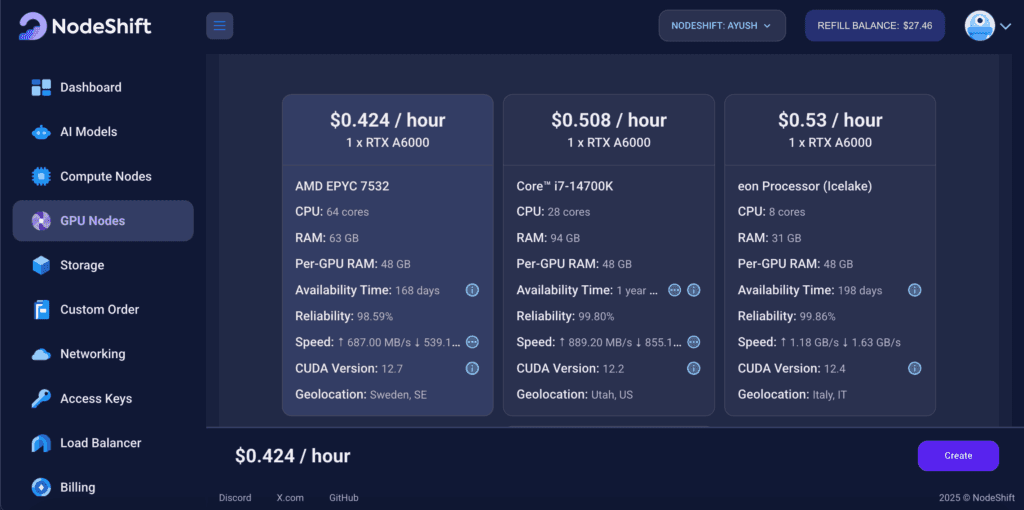This screenshot has height=510, width=1024.
Task: Open the user avatar account dropdown
Action: pyautogui.click(x=988, y=26)
